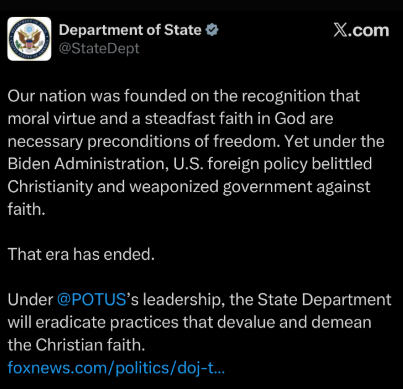Image resolution: width=403 pixels, height=389 pixels.
Task: Click the 'State Department' text in last paragraph
Action: click(324, 299)
